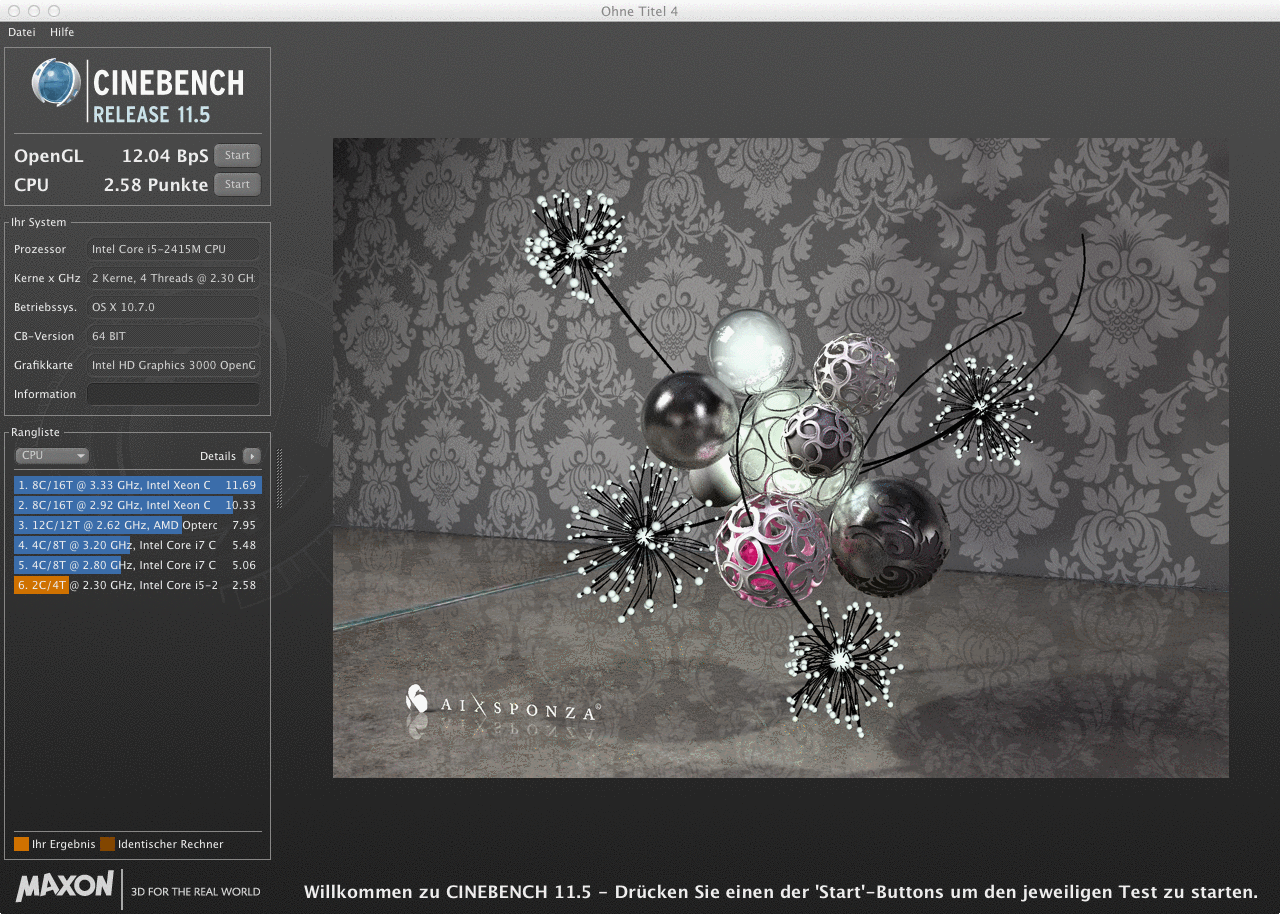Click the Cinebench sphere logo icon

point(56,83)
